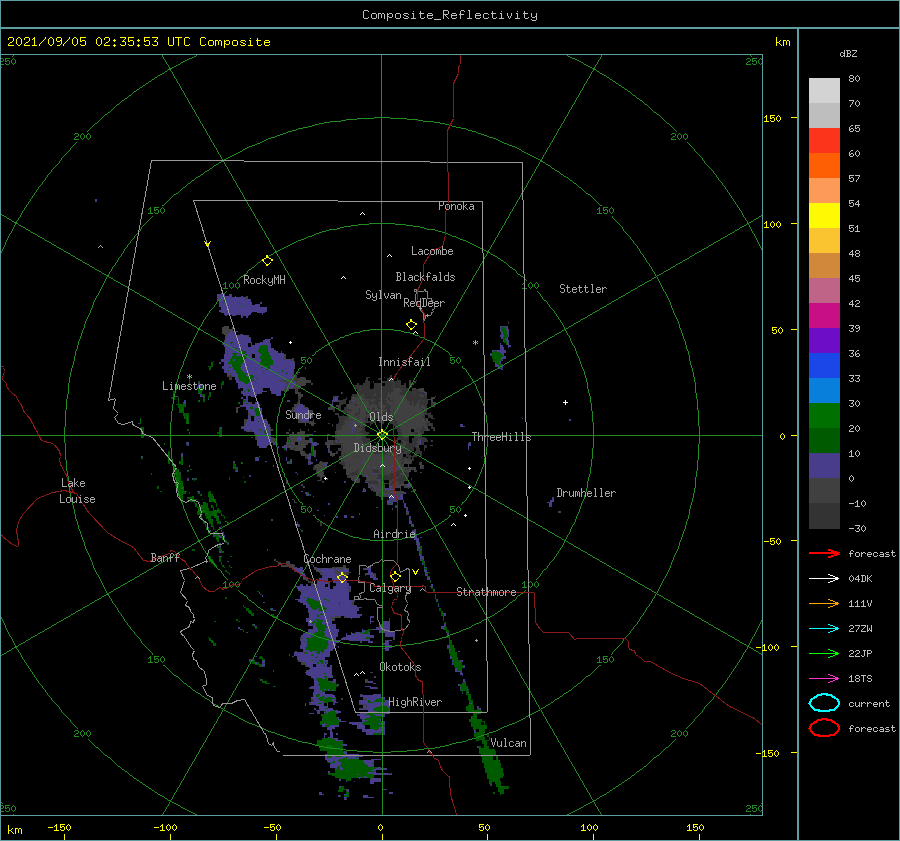Click the bright green 30-20 dBZ swatch

click(x=824, y=416)
